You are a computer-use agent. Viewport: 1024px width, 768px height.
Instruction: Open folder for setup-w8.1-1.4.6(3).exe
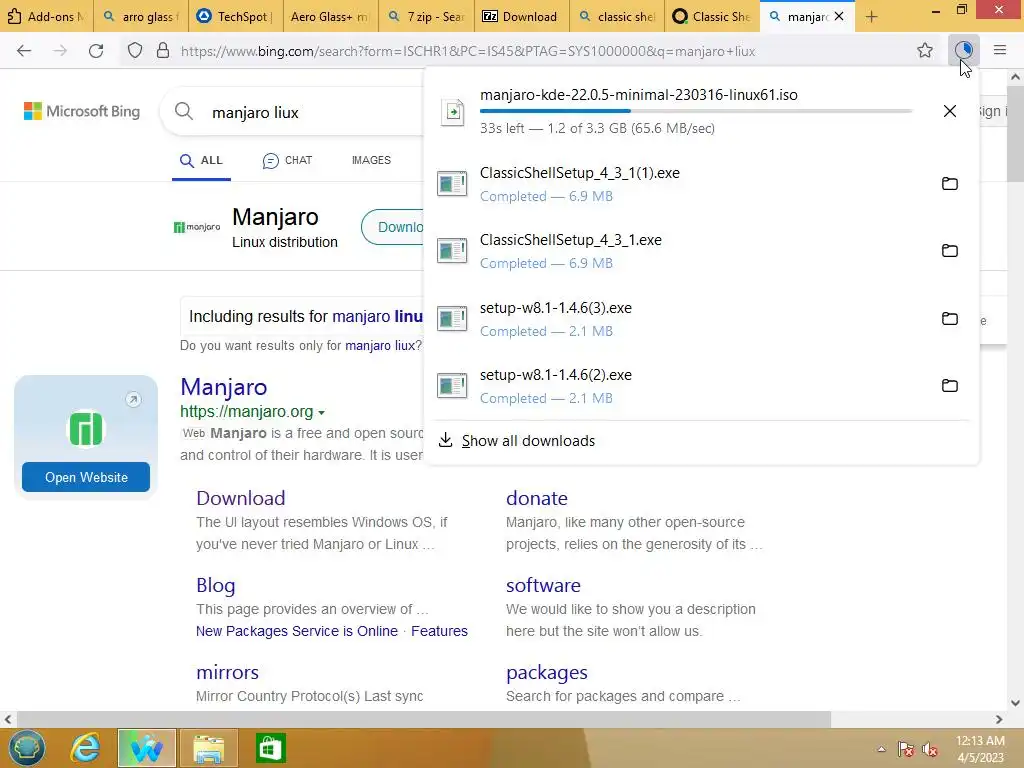950,319
